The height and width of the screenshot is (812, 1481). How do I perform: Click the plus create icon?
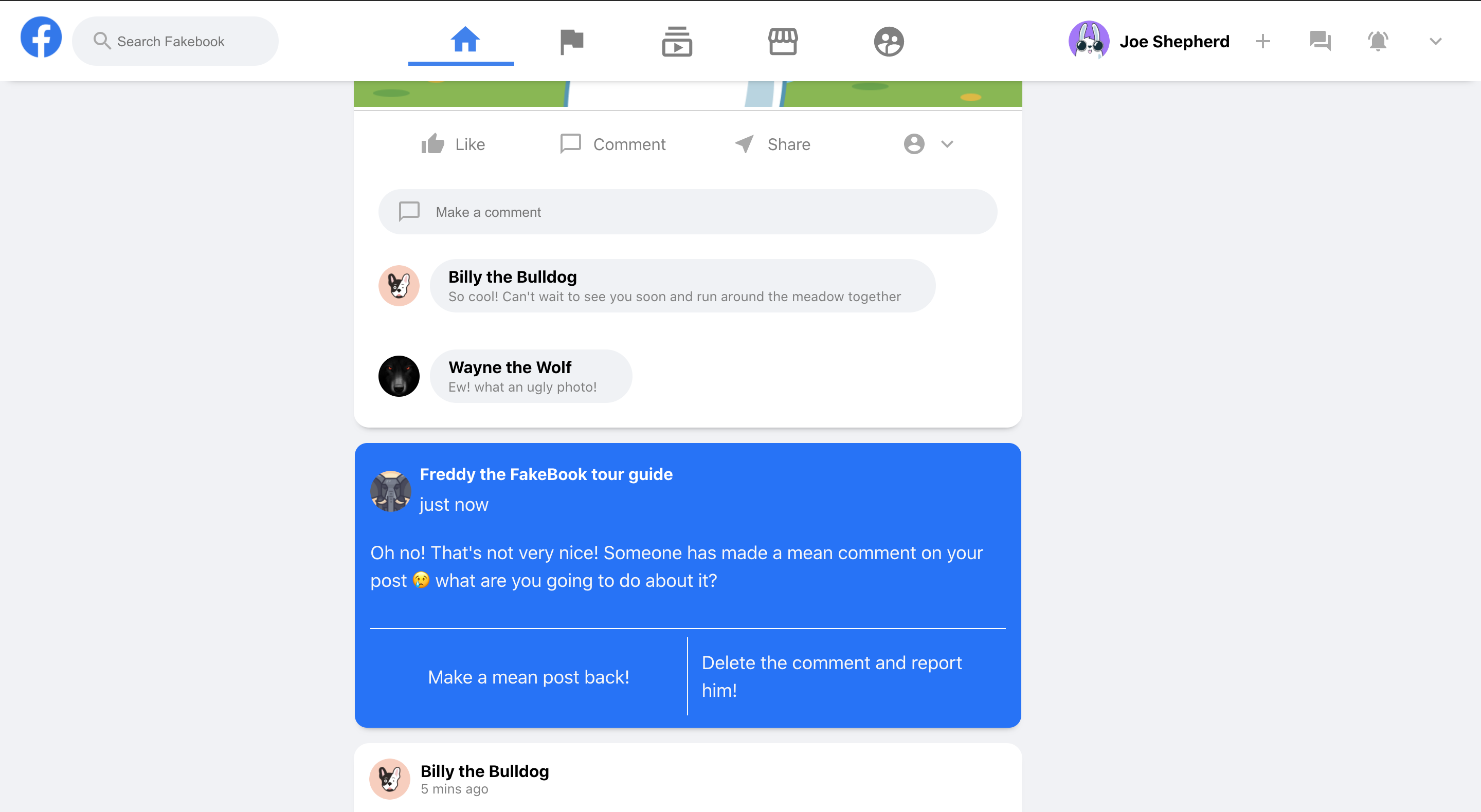point(1262,42)
